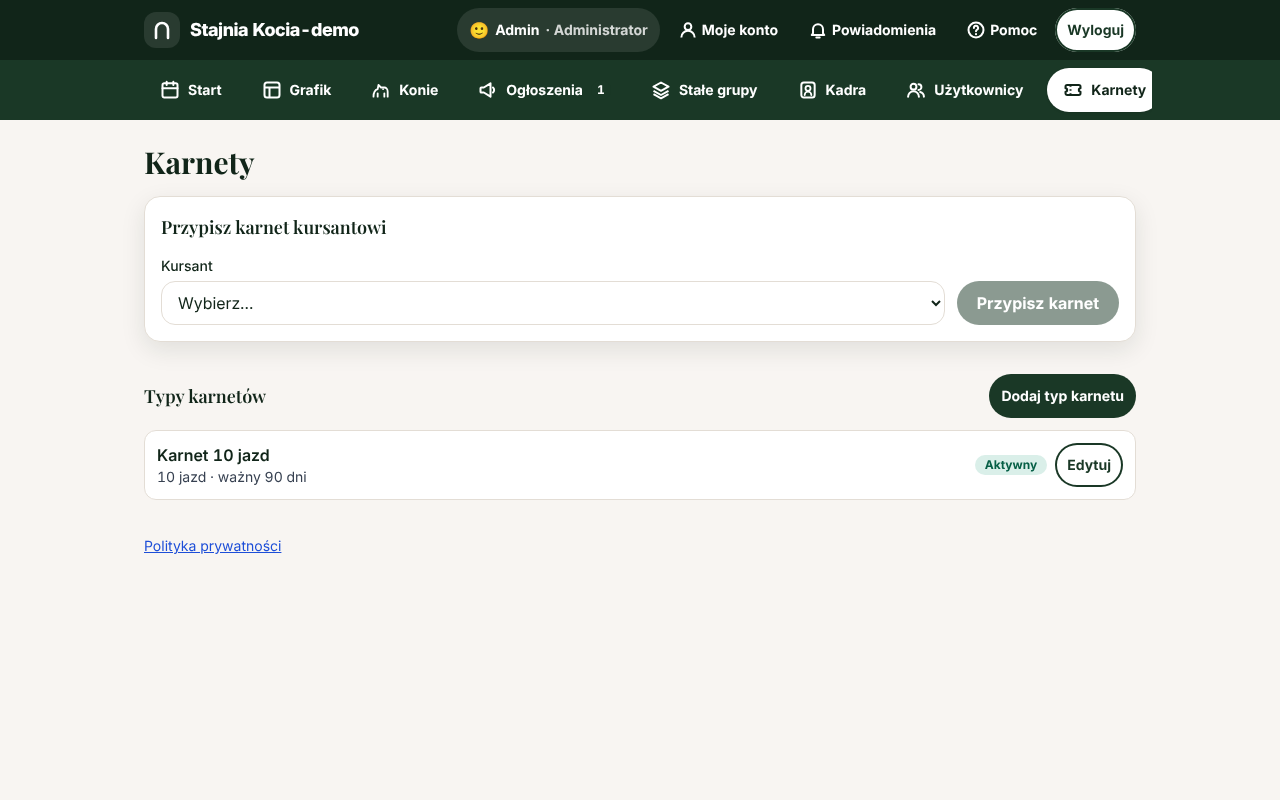Open the Polityka prywatności link
This screenshot has height=800, width=1280.
[x=212, y=546]
